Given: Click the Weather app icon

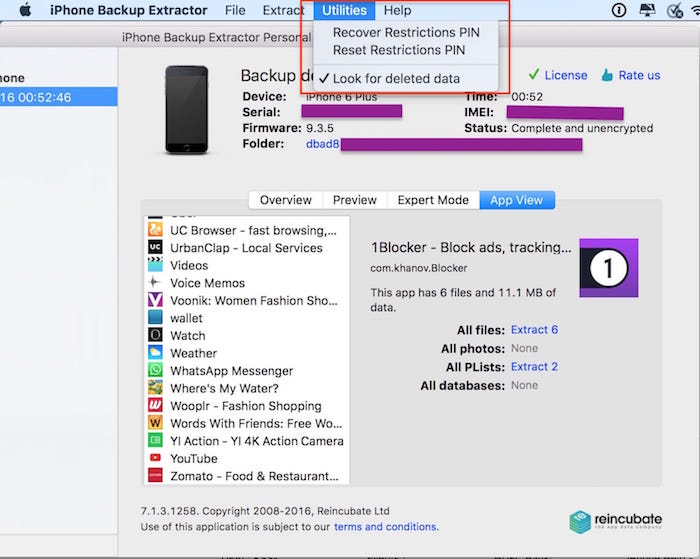Looking at the screenshot, I should 155,352.
